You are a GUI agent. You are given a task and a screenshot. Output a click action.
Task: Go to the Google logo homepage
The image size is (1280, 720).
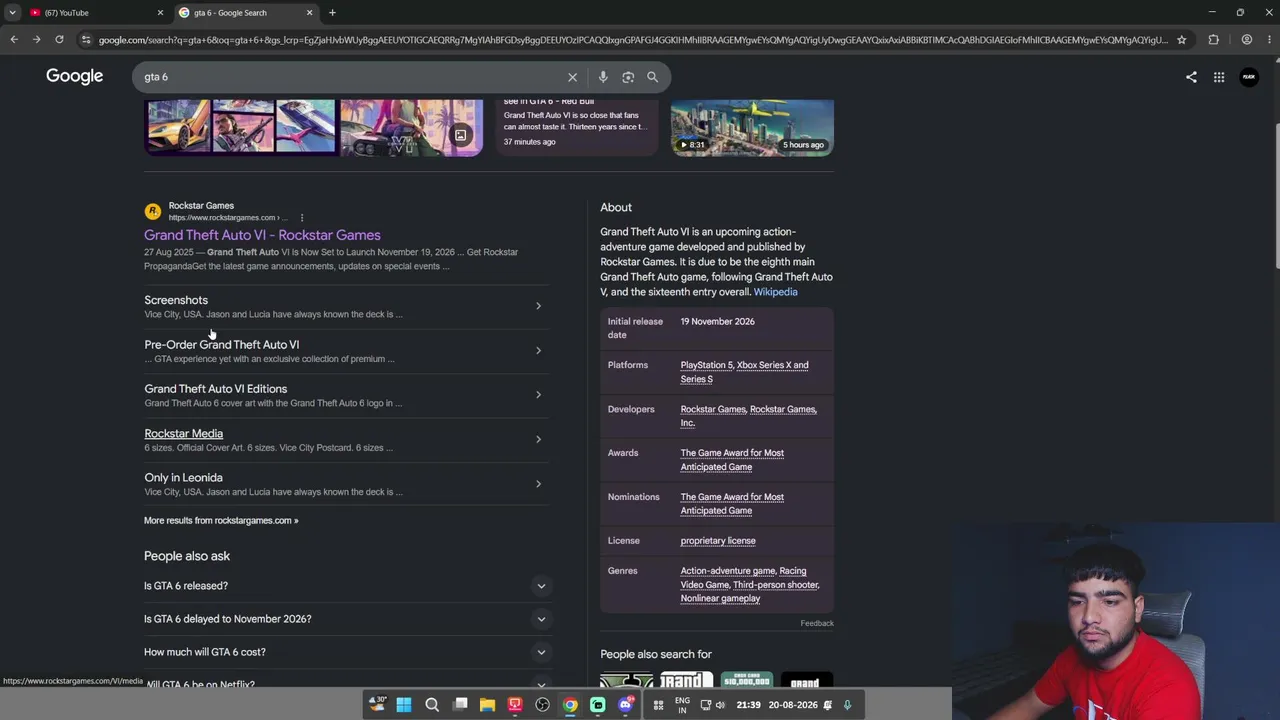(x=74, y=77)
